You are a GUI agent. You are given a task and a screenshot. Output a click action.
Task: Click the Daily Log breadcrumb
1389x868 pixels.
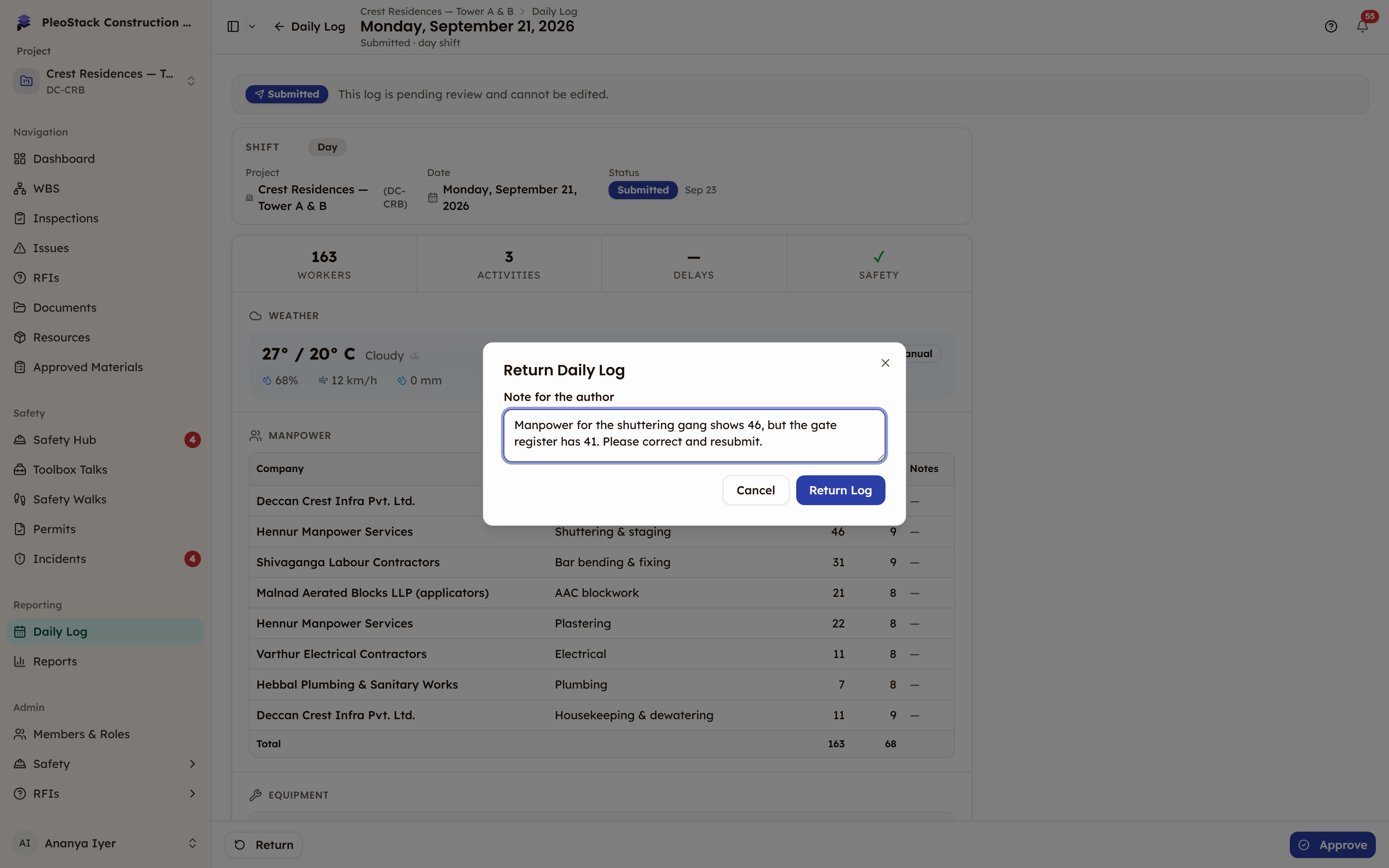point(554,12)
